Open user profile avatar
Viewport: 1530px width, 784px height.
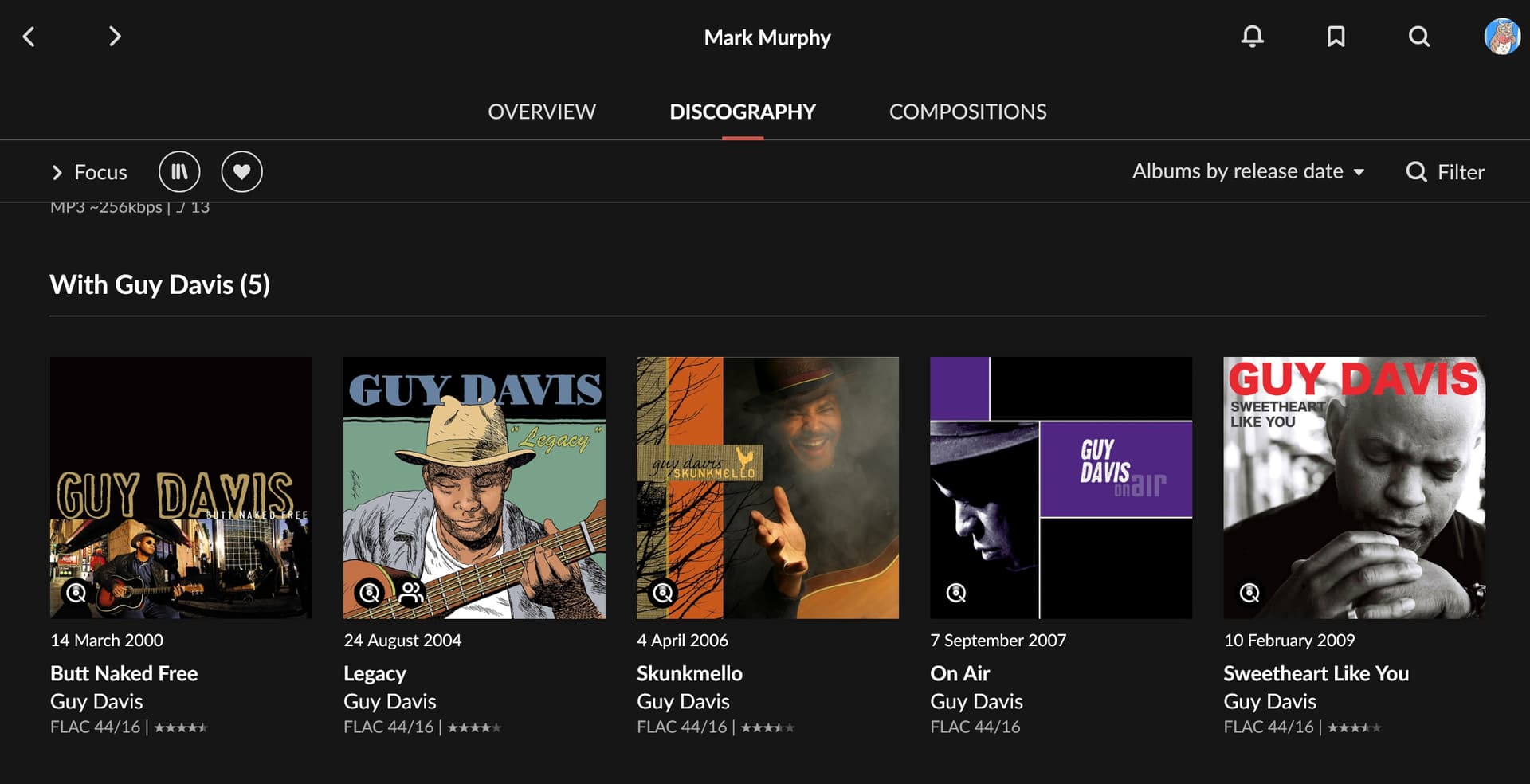coord(1502,37)
